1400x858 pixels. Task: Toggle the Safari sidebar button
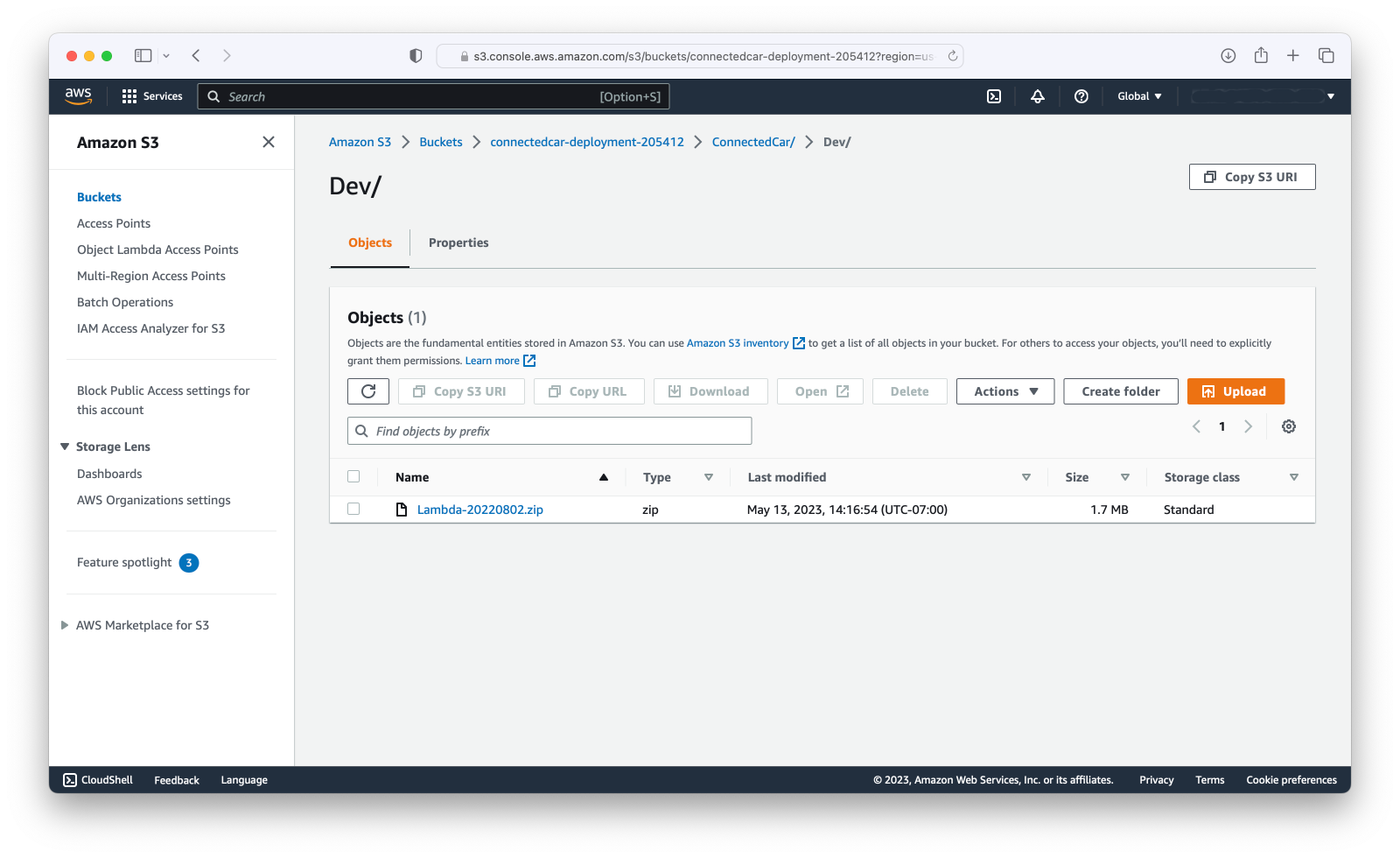[x=143, y=56]
